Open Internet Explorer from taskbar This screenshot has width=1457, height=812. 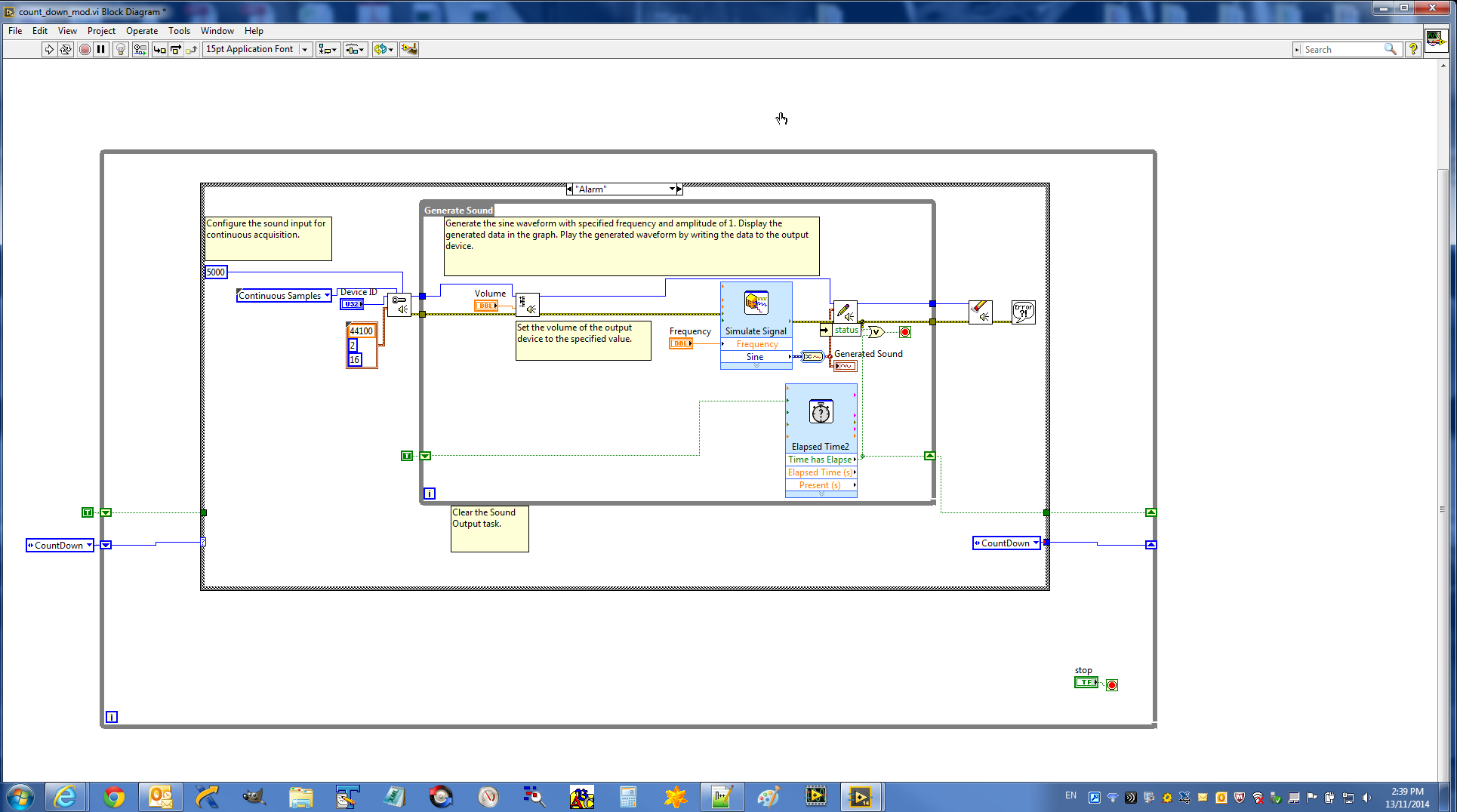pyautogui.click(x=66, y=797)
